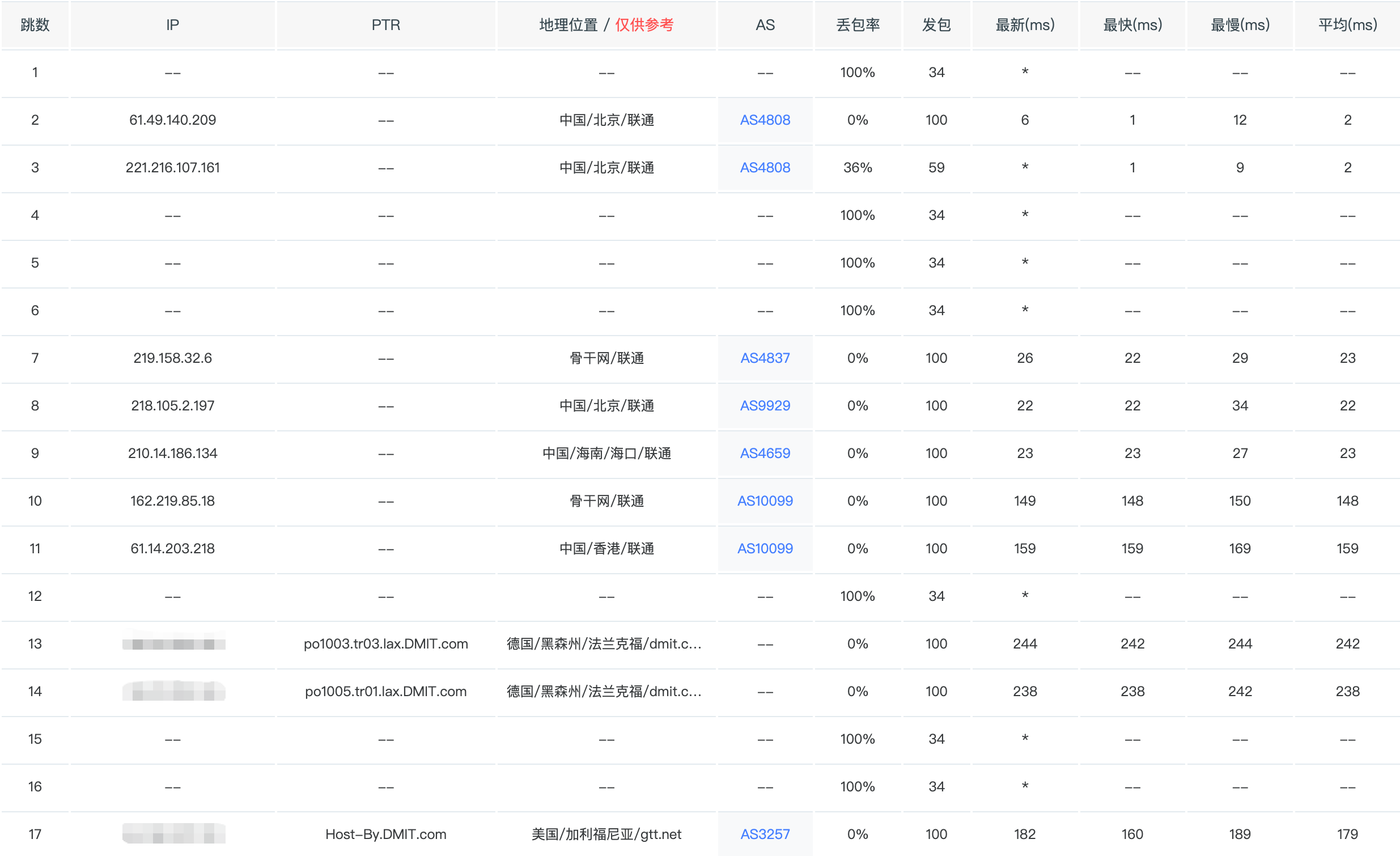The width and height of the screenshot is (1400, 856).
Task: Click the IP column header
Action: pos(172,25)
